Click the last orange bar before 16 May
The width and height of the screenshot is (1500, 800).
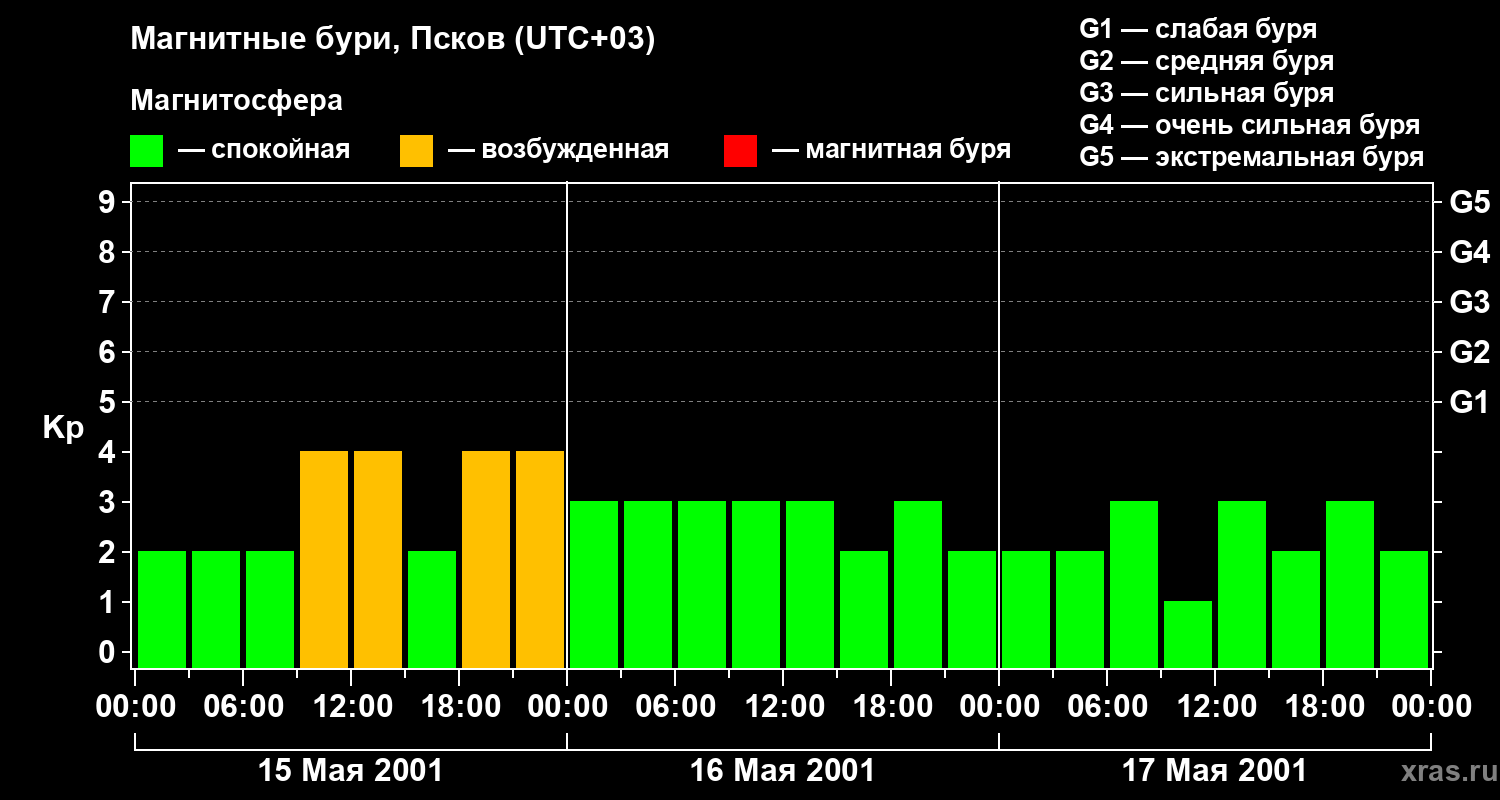pos(540,559)
